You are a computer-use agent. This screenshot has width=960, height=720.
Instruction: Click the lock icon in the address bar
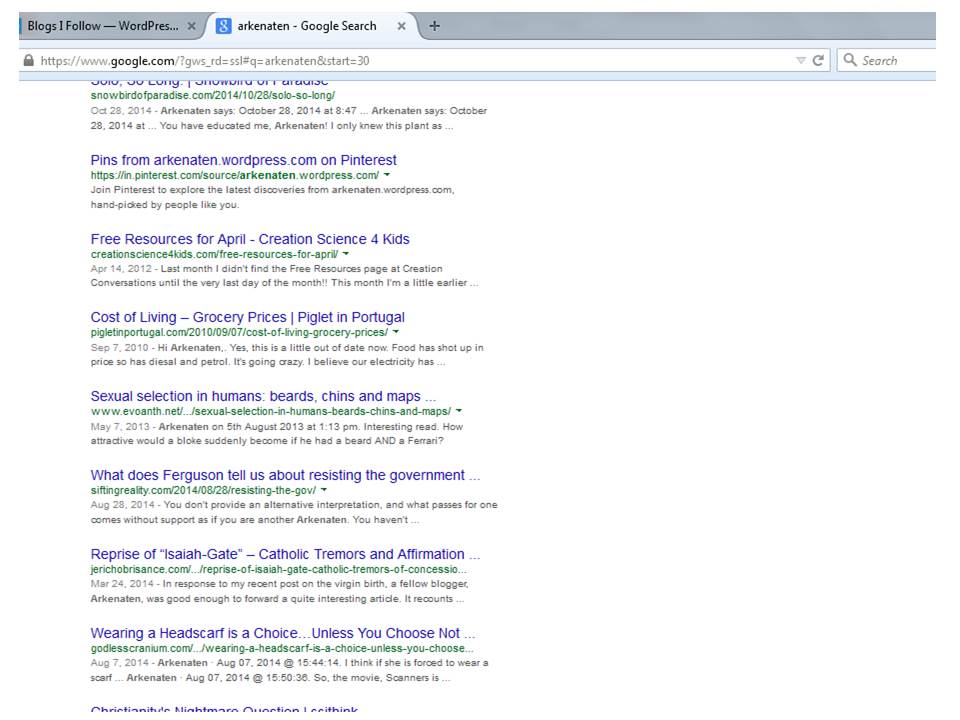click(x=29, y=61)
